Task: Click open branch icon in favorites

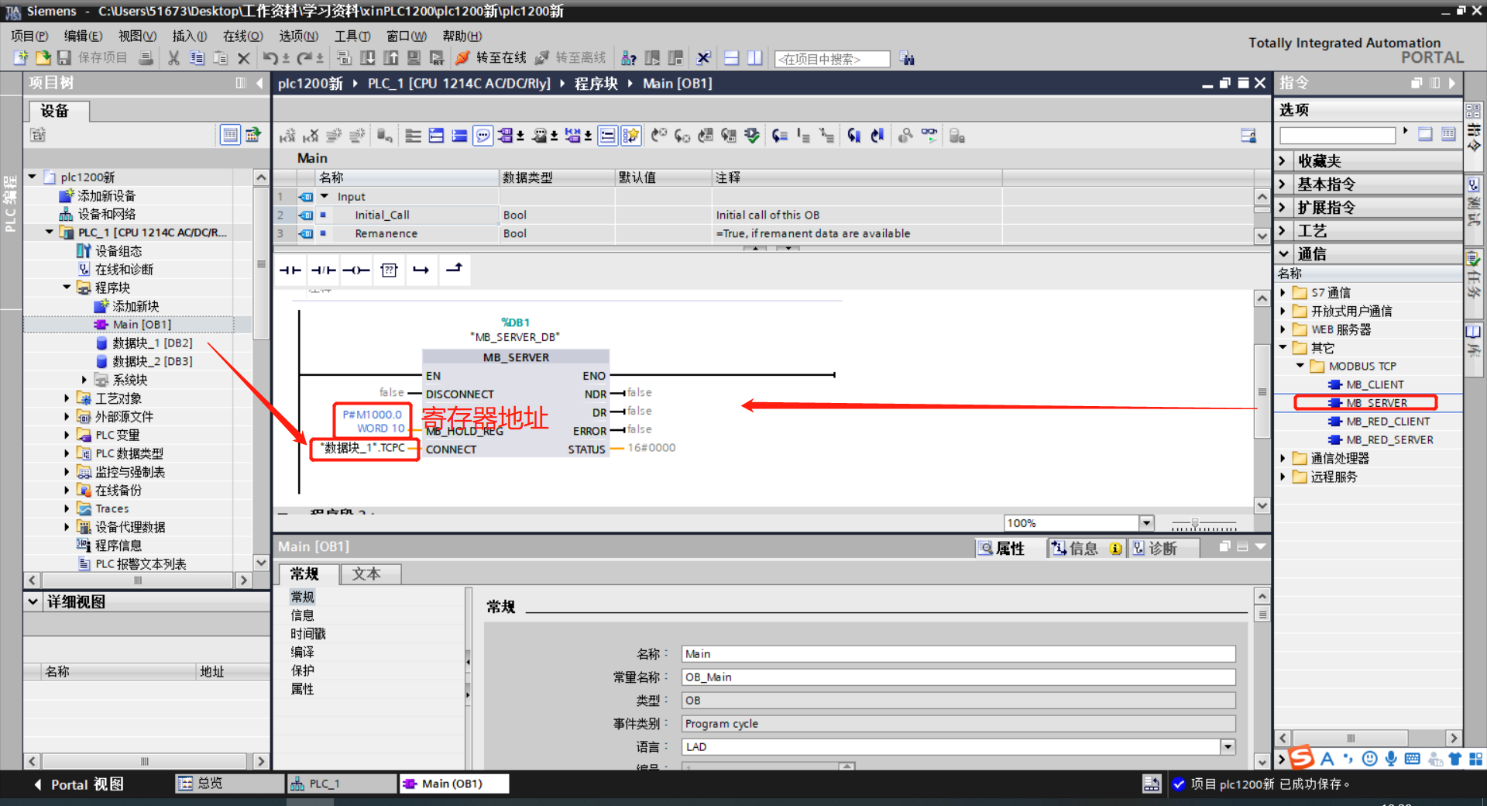Action: point(421,270)
